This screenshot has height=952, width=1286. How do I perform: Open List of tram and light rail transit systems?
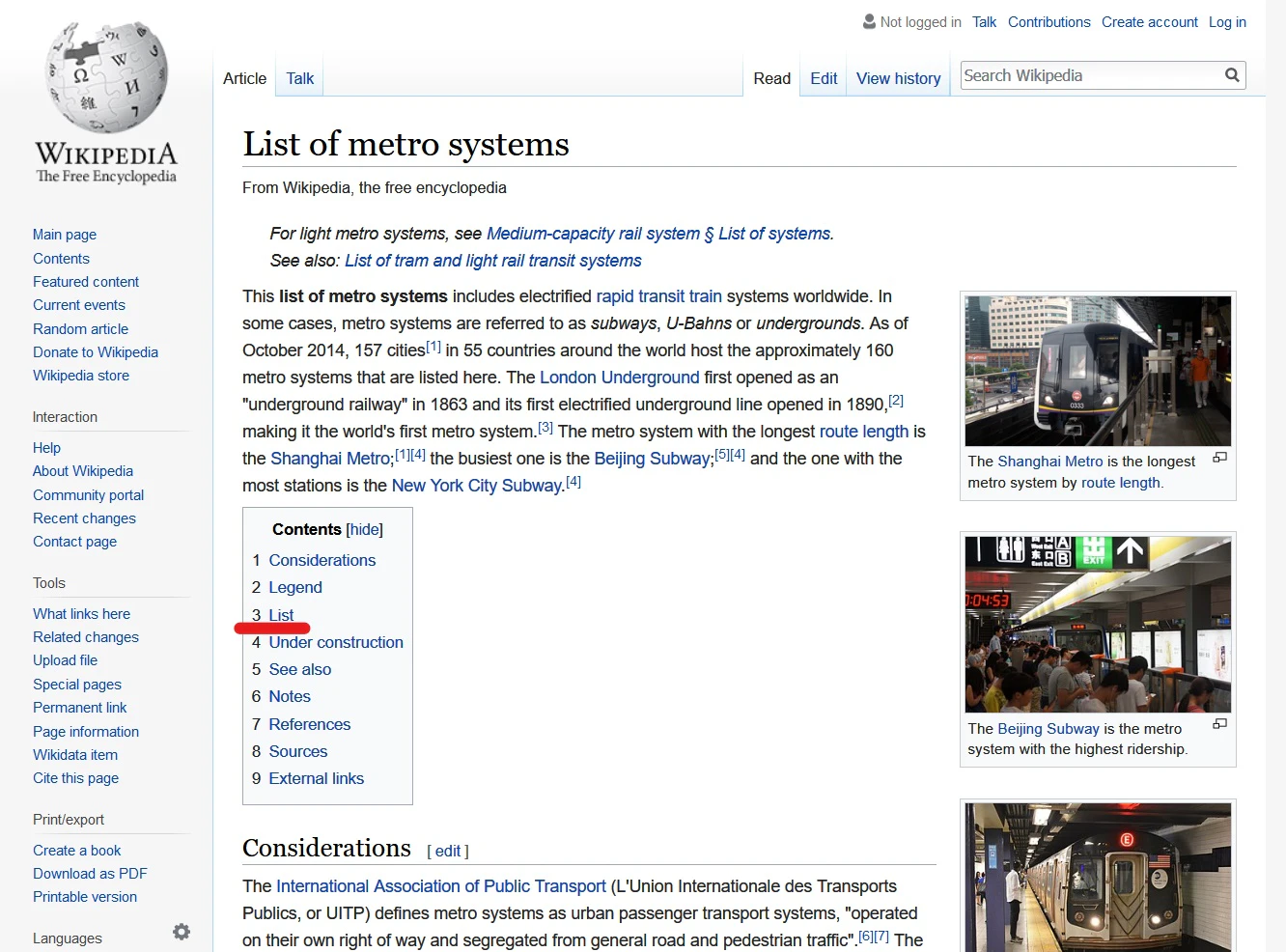coord(492,261)
